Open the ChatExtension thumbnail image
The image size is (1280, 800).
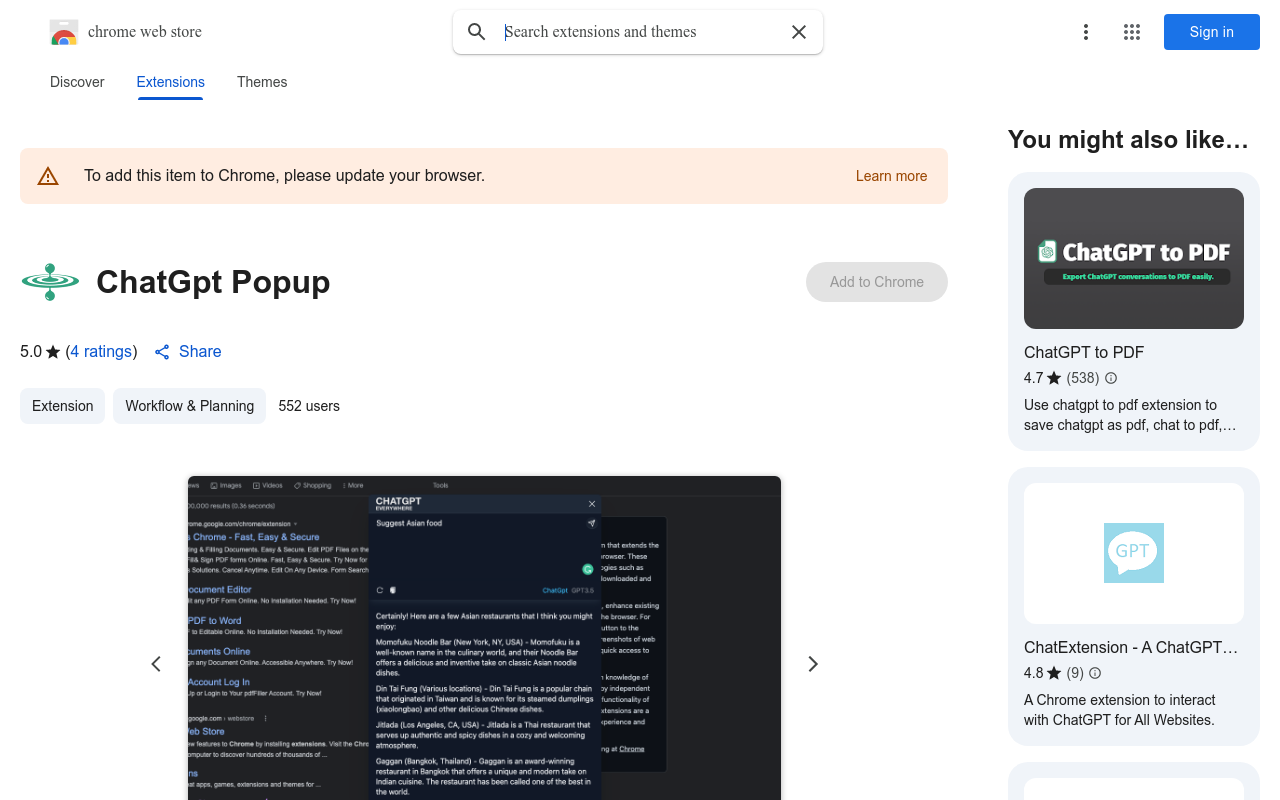1134,554
